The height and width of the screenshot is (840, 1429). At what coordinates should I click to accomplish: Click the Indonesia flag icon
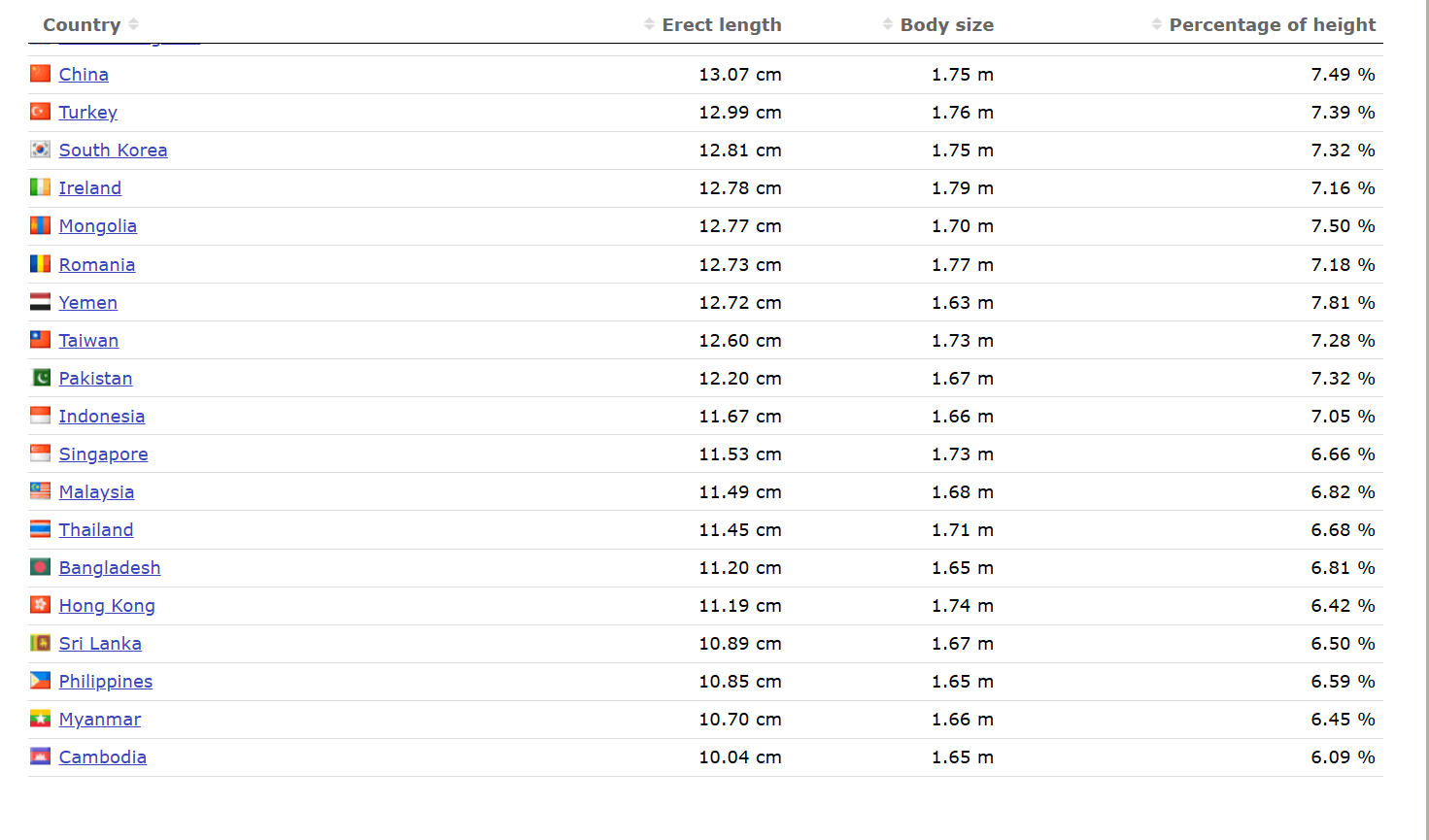coord(40,416)
